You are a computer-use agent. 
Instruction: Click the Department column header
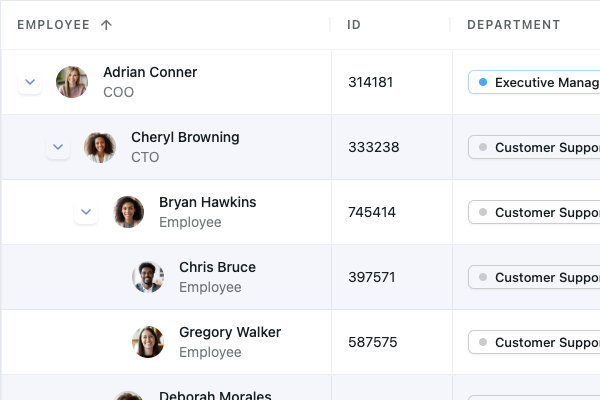click(x=513, y=25)
